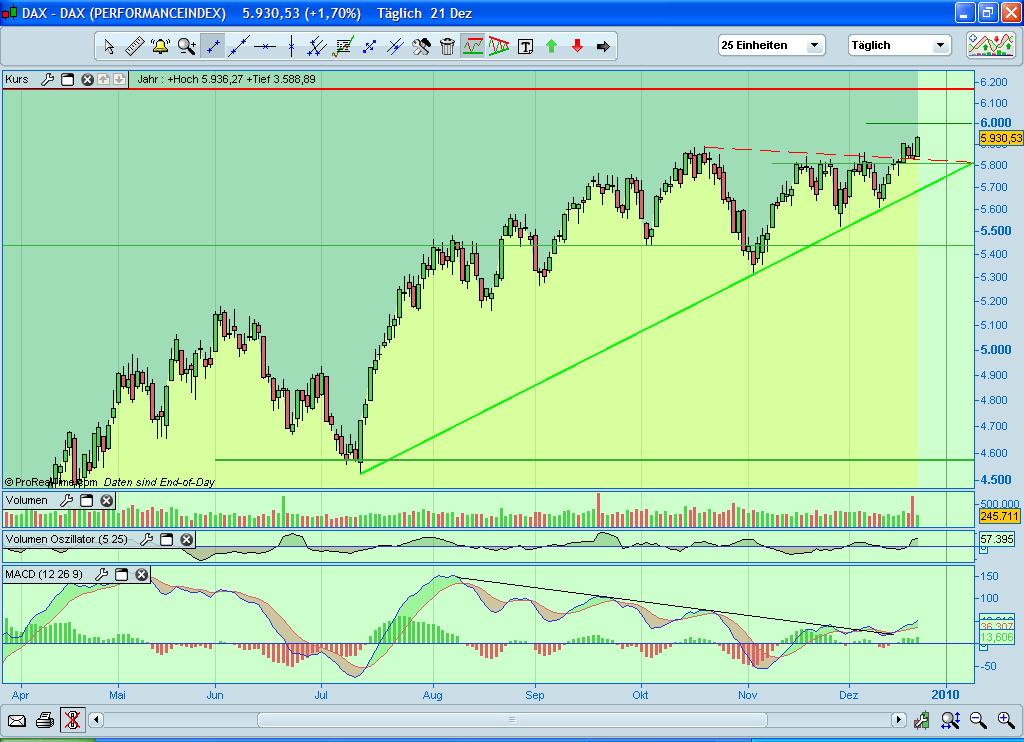1024x742 pixels.
Task: Maximize the Kurs panel window icon
Action: coord(67,79)
